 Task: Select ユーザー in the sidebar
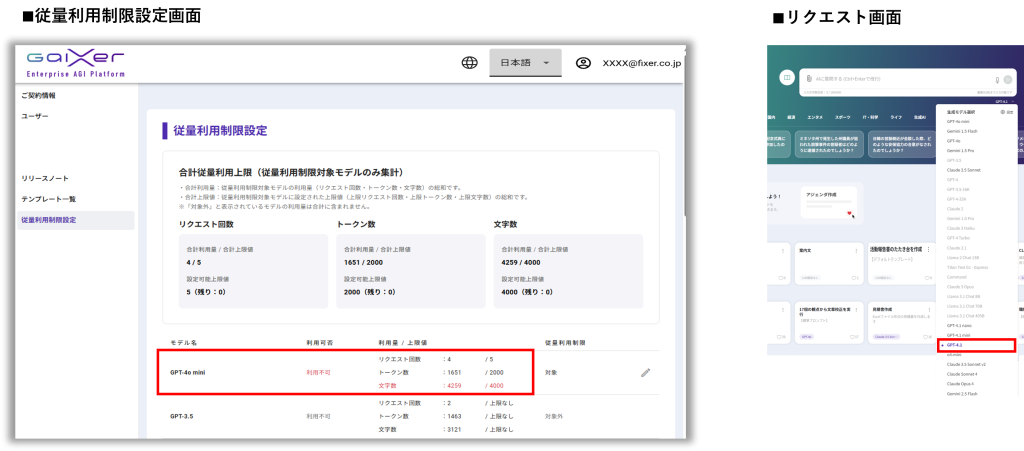click(x=35, y=117)
